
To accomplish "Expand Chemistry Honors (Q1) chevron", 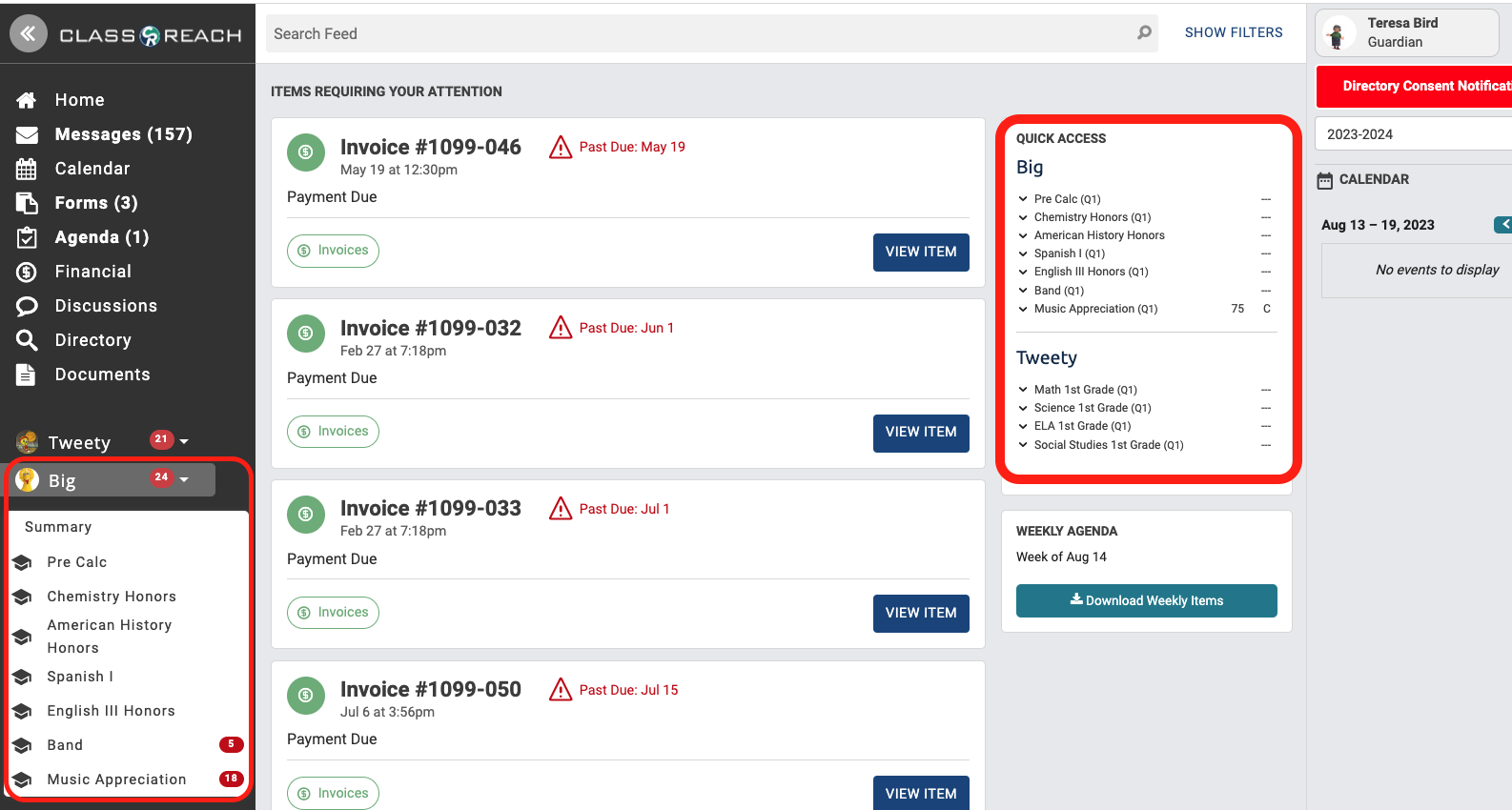I will (1023, 217).
